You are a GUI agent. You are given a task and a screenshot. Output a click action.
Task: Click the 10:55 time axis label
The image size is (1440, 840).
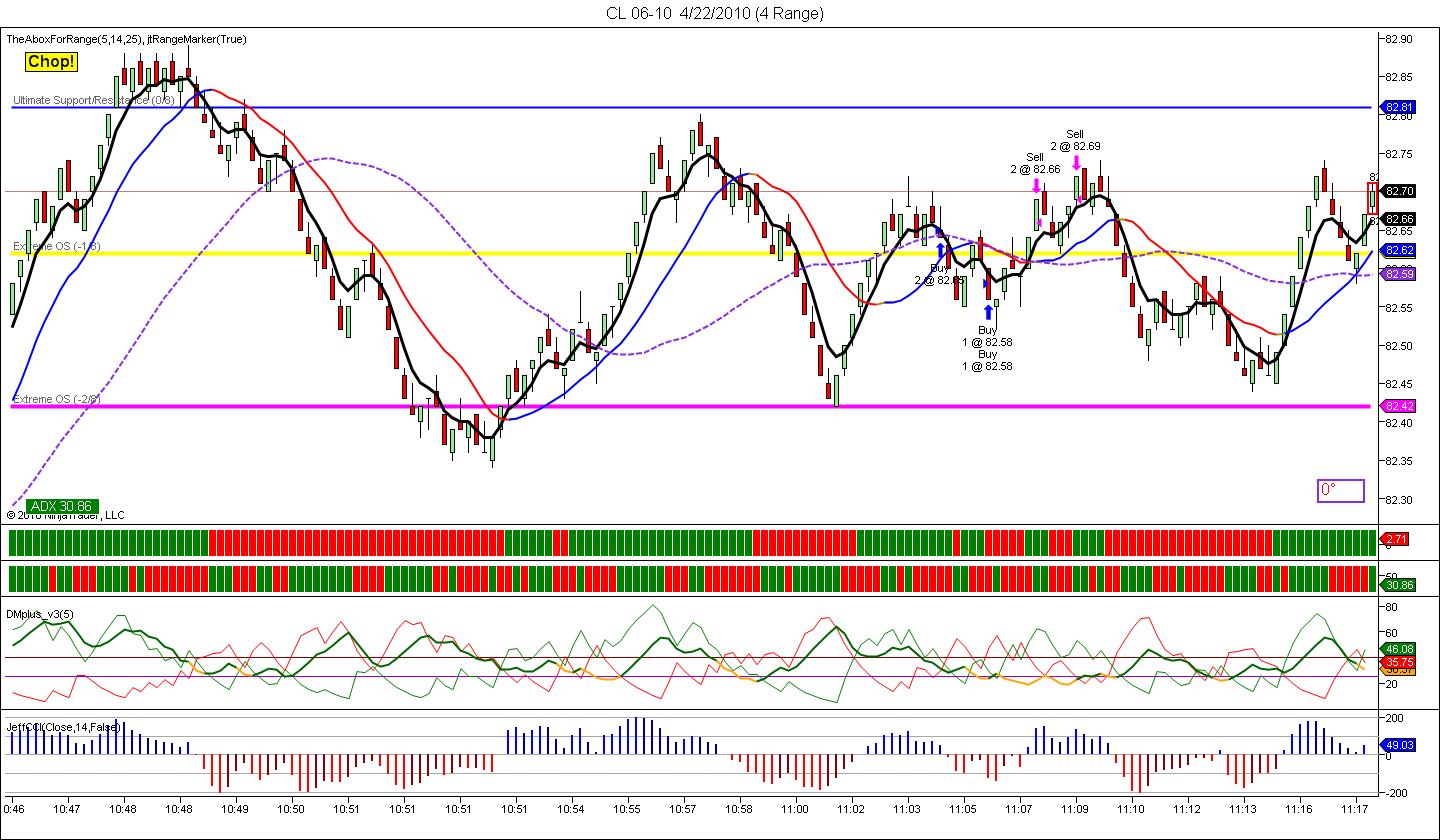pos(627,807)
